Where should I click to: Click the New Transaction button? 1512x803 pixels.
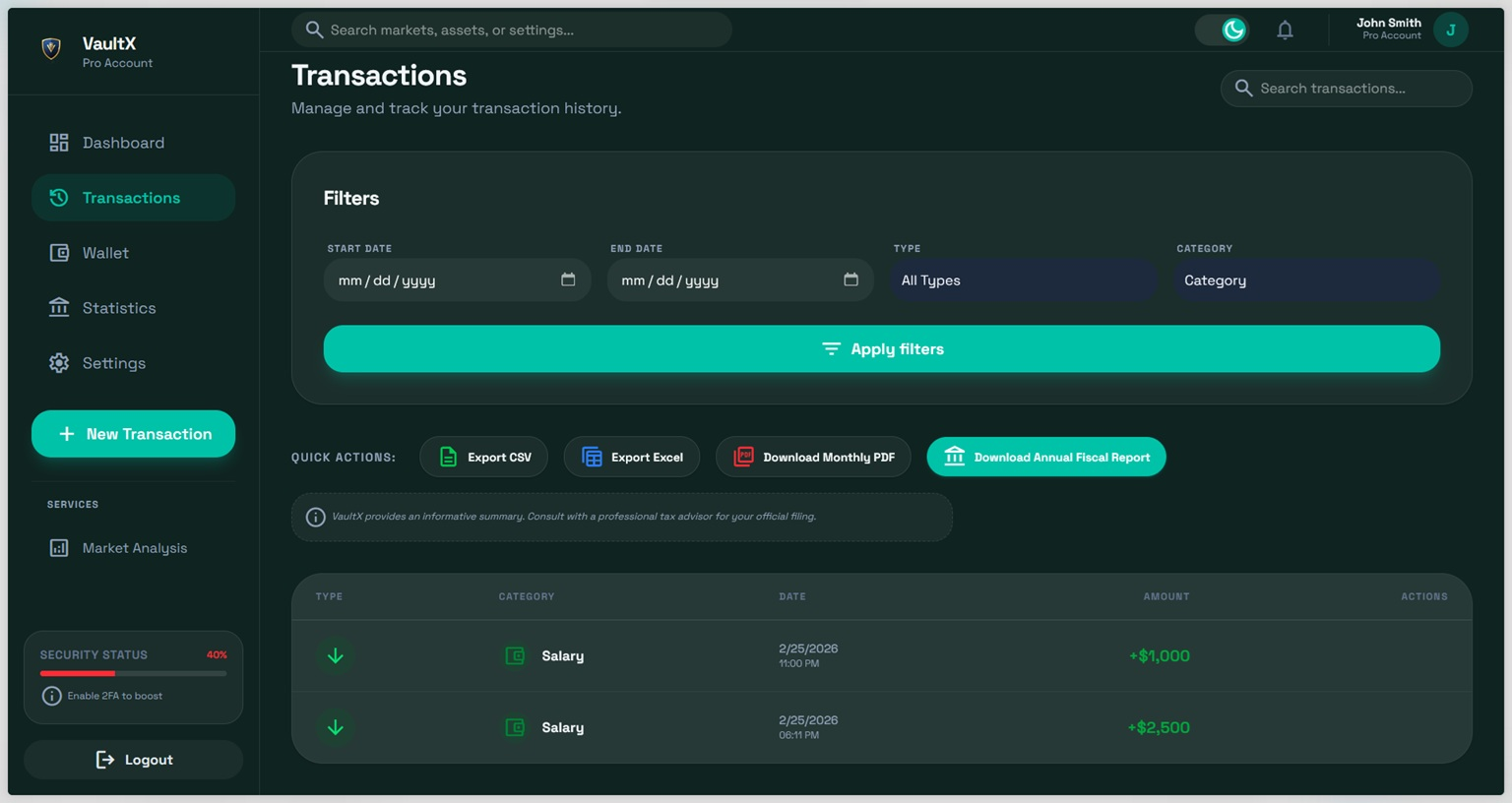click(x=133, y=434)
